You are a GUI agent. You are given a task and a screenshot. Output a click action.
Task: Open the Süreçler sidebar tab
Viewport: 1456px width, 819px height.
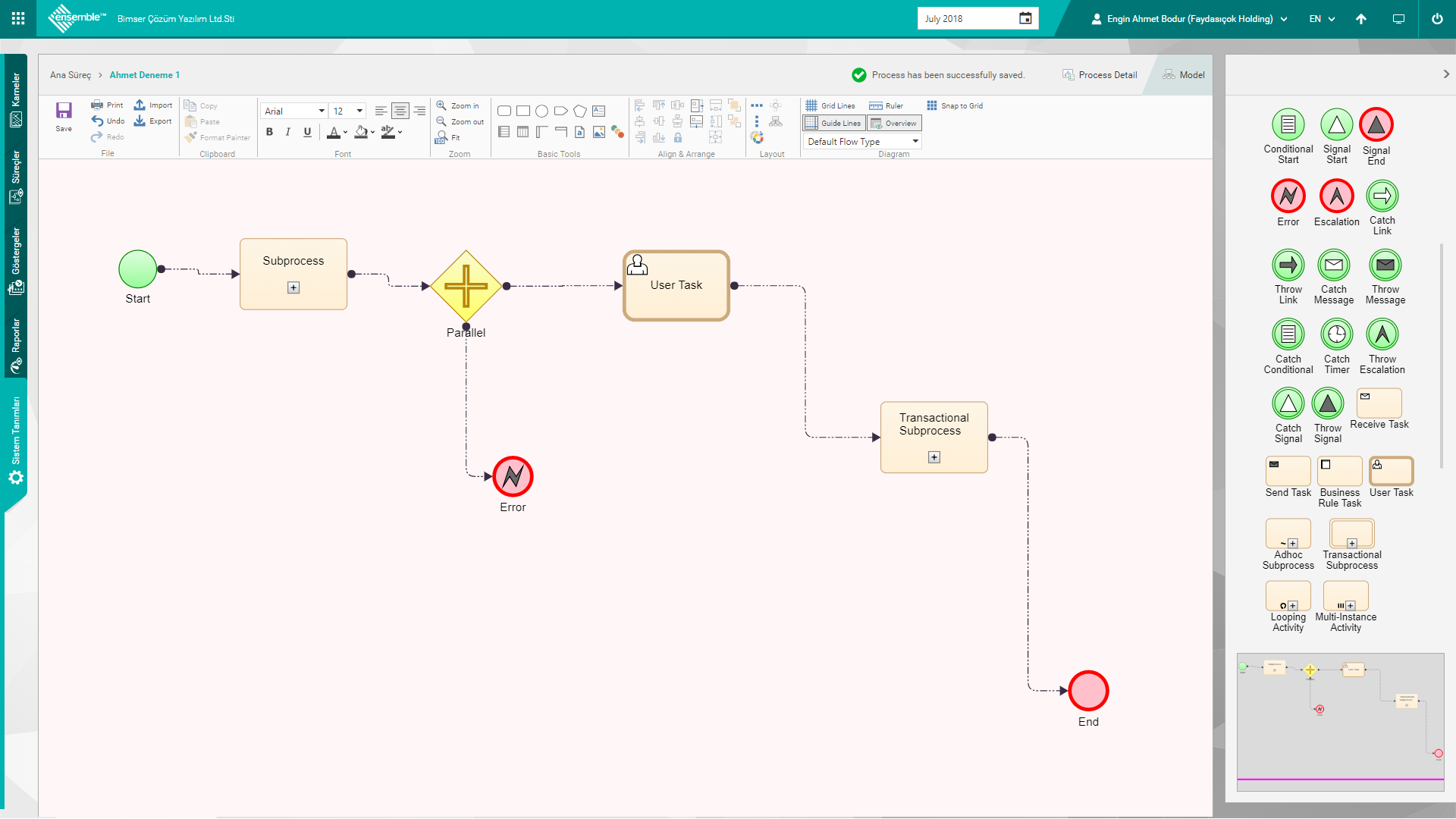[x=16, y=177]
